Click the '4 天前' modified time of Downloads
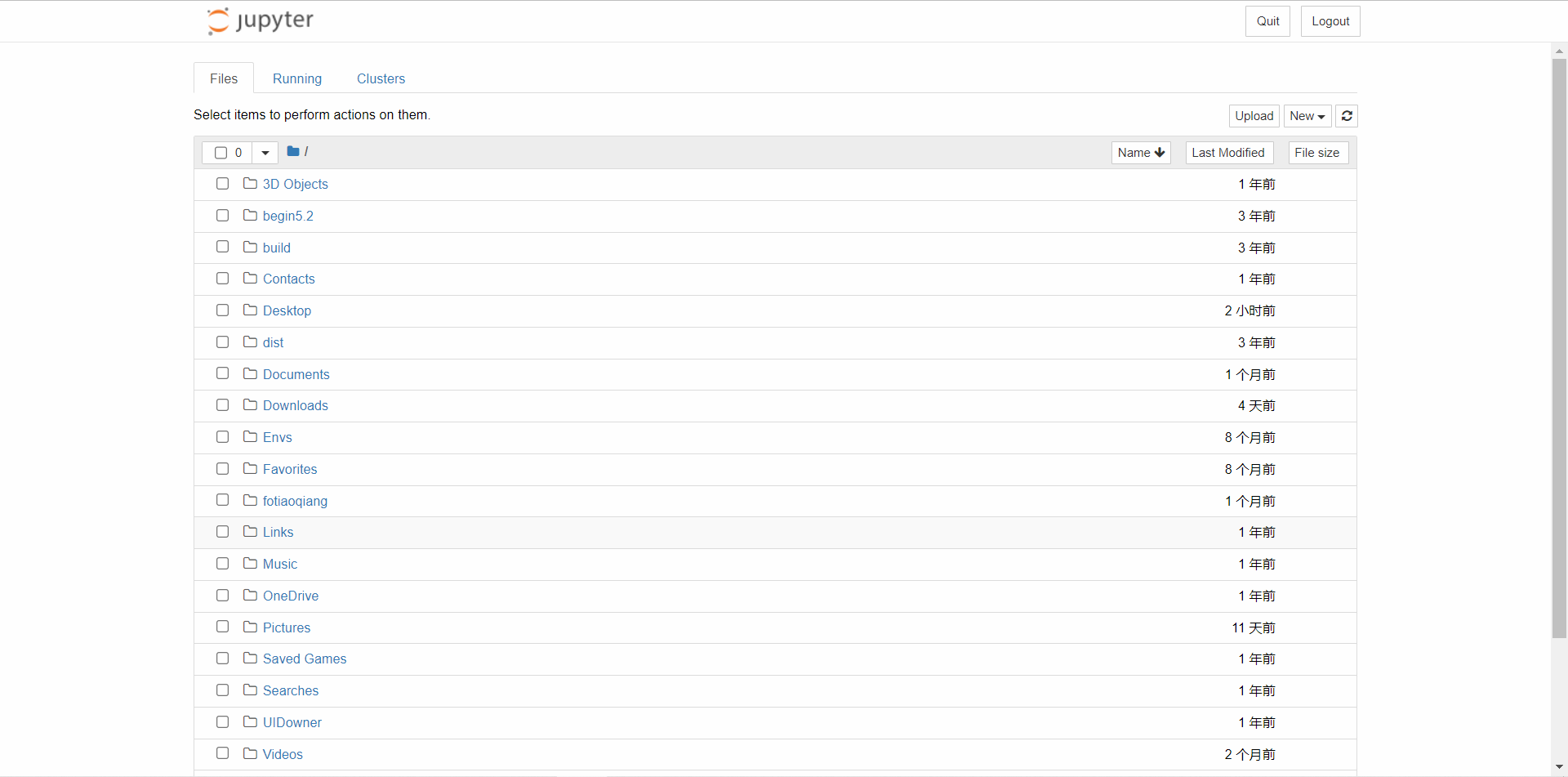Screen dimensions: 1568x777 (x=1256, y=406)
